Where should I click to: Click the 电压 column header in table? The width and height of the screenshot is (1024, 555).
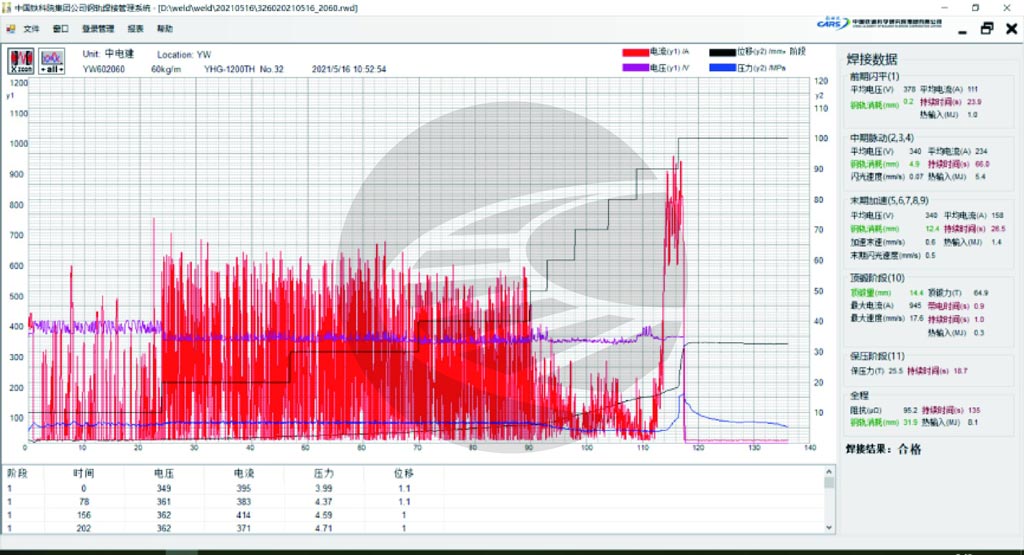tap(164, 472)
